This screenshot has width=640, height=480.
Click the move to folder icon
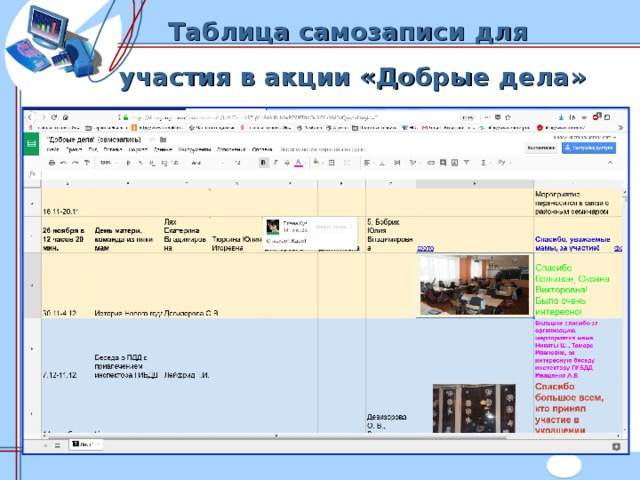tap(163, 140)
